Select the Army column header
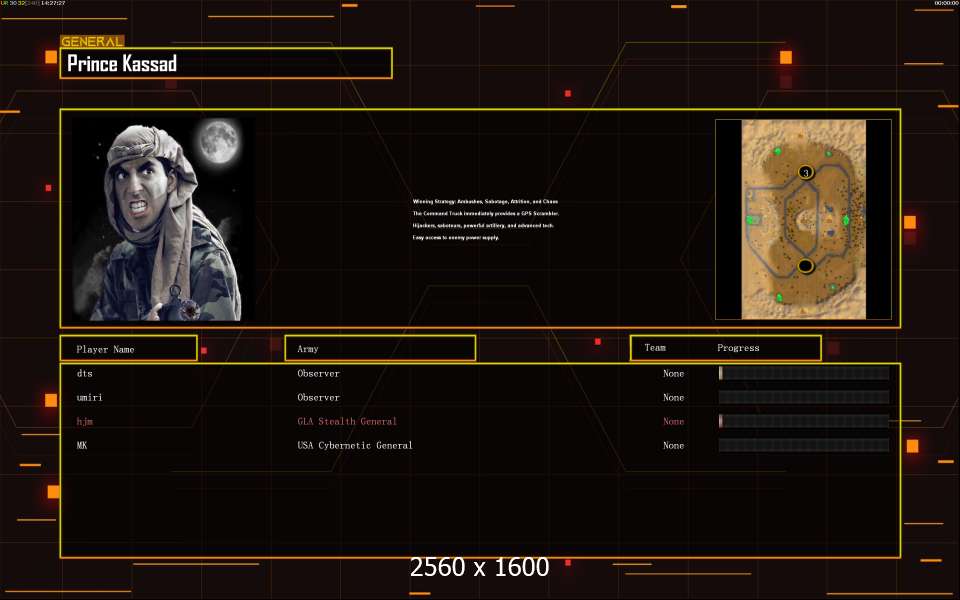Viewport: 960px width, 600px height. coord(380,349)
